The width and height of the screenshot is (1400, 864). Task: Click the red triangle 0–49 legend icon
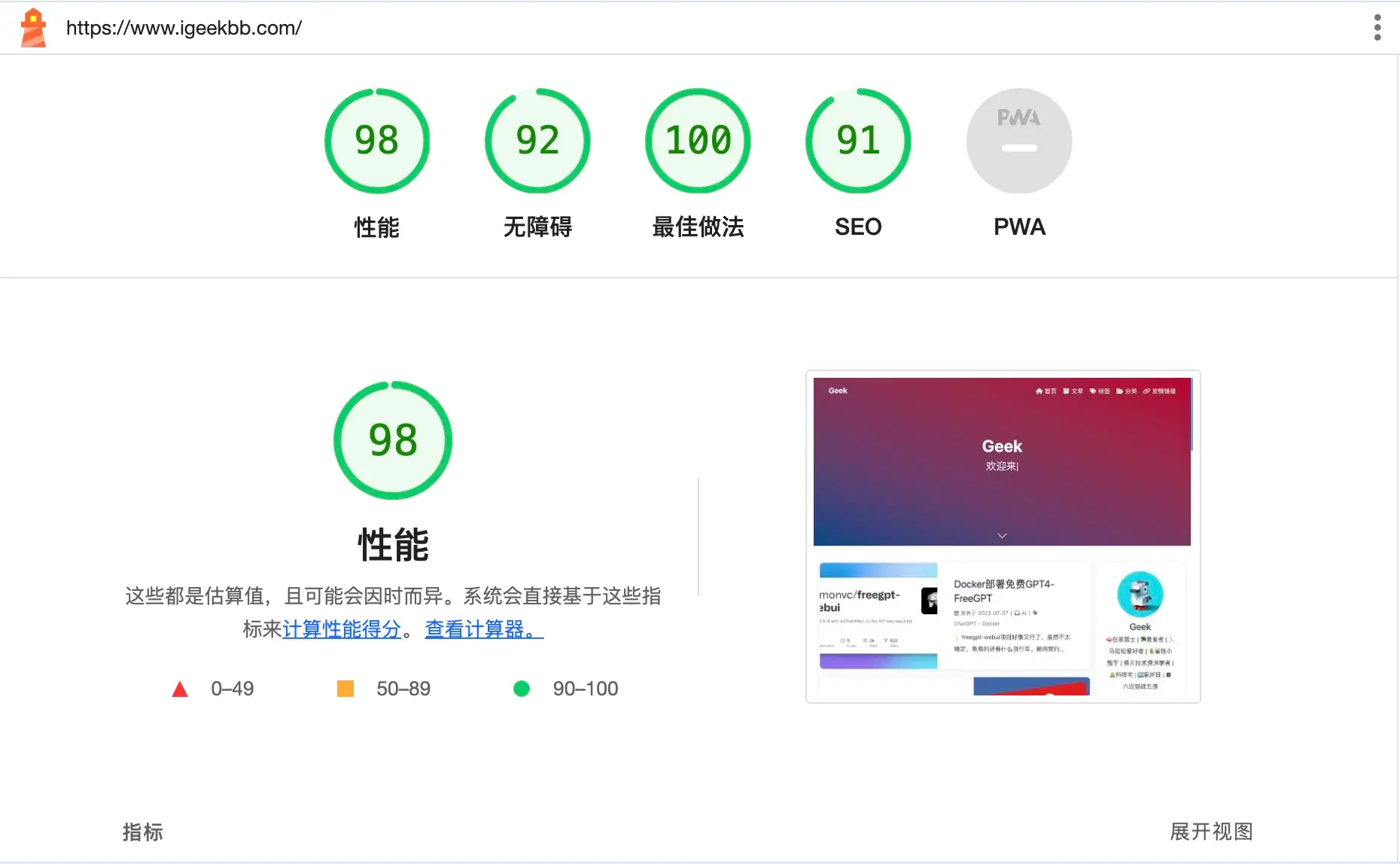[x=180, y=689]
